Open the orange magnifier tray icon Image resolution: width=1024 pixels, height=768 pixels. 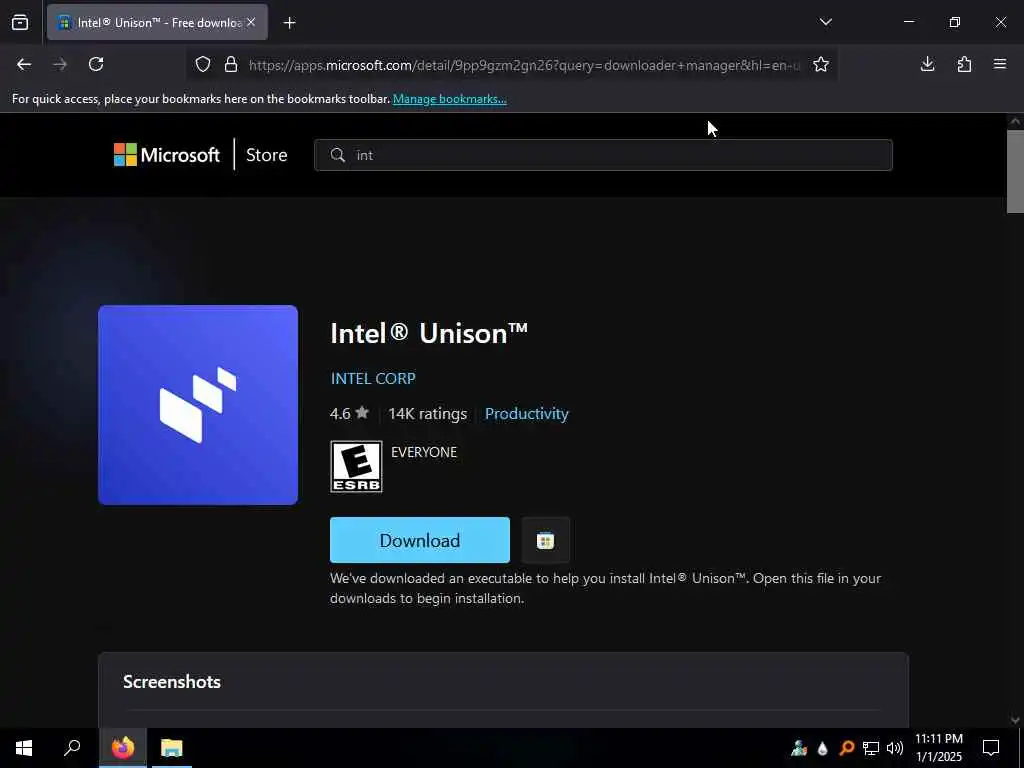click(x=847, y=748)
